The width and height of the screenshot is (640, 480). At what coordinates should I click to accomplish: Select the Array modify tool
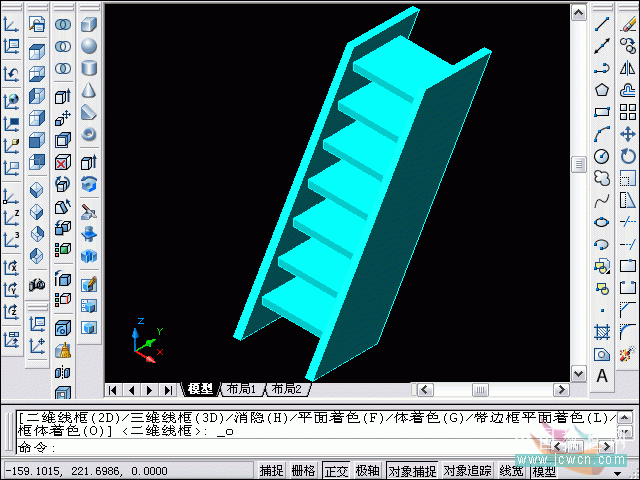coord(628,112)
